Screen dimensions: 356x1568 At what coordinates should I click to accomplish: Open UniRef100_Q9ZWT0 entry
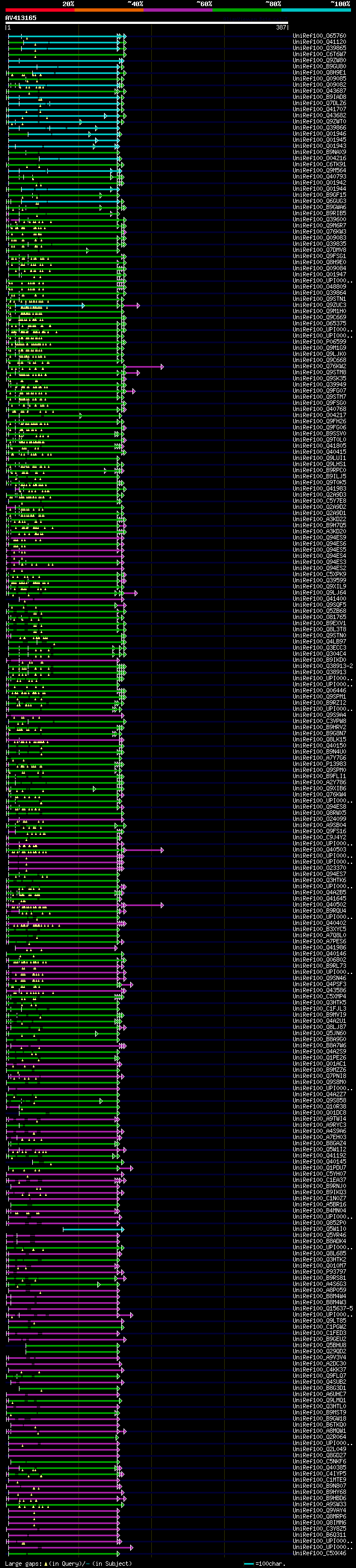(319, 122)
